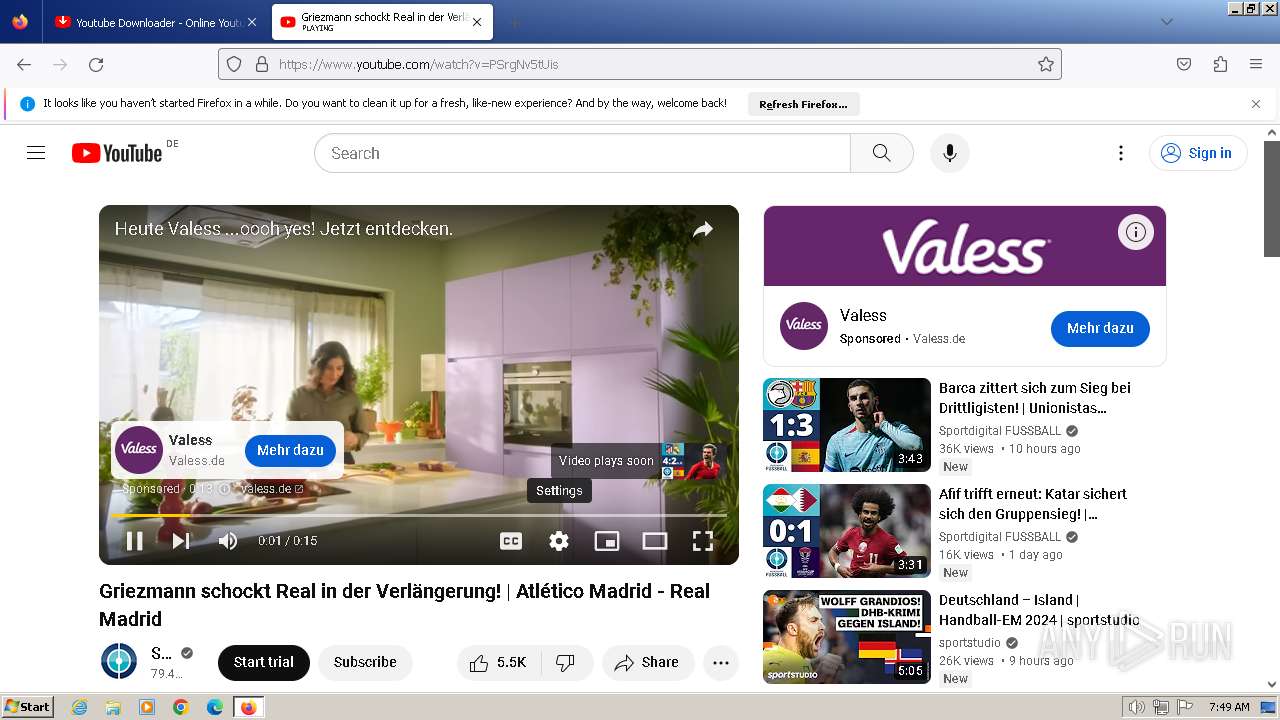Open Edge from taskbar
The height and width of the screenshot is (720, 1280).
click(215, 707)
